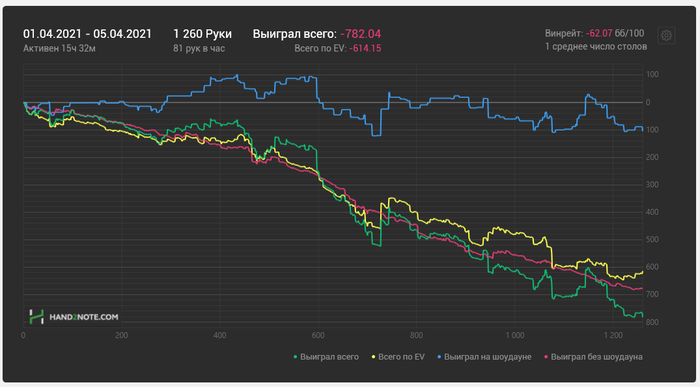Open graph settings via the gear icon
This screenshot has width=700, height=387.
pos(666,35)
